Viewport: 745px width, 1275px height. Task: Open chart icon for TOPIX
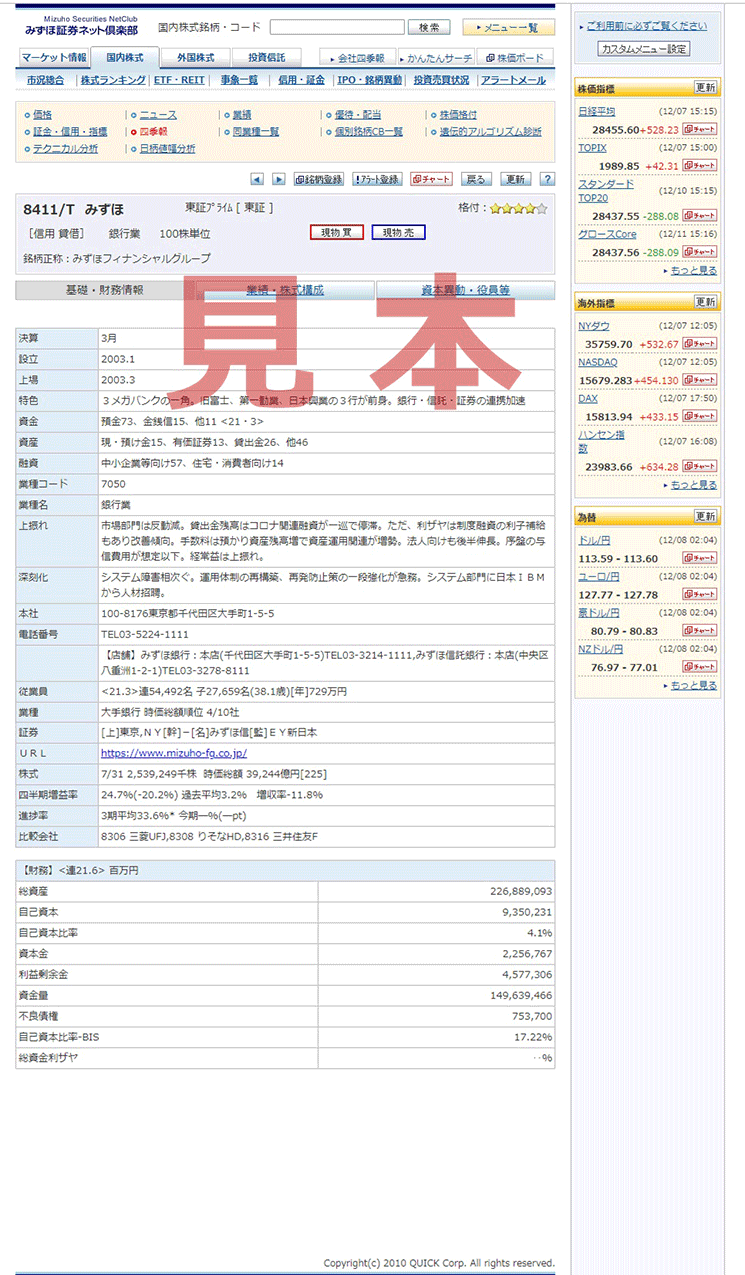click(700, 166)
